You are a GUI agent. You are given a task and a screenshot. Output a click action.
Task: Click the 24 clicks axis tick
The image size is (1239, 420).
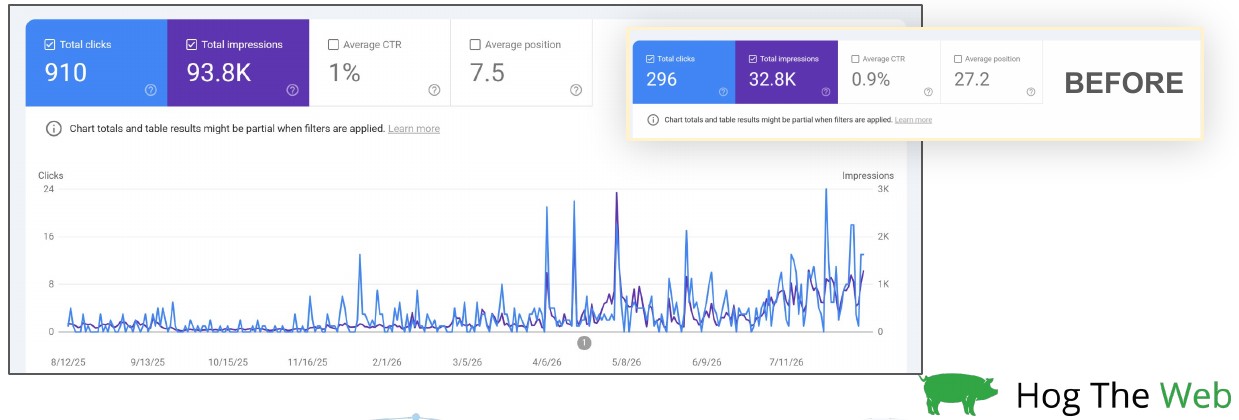pyautogui.click(x=48, y=189)
